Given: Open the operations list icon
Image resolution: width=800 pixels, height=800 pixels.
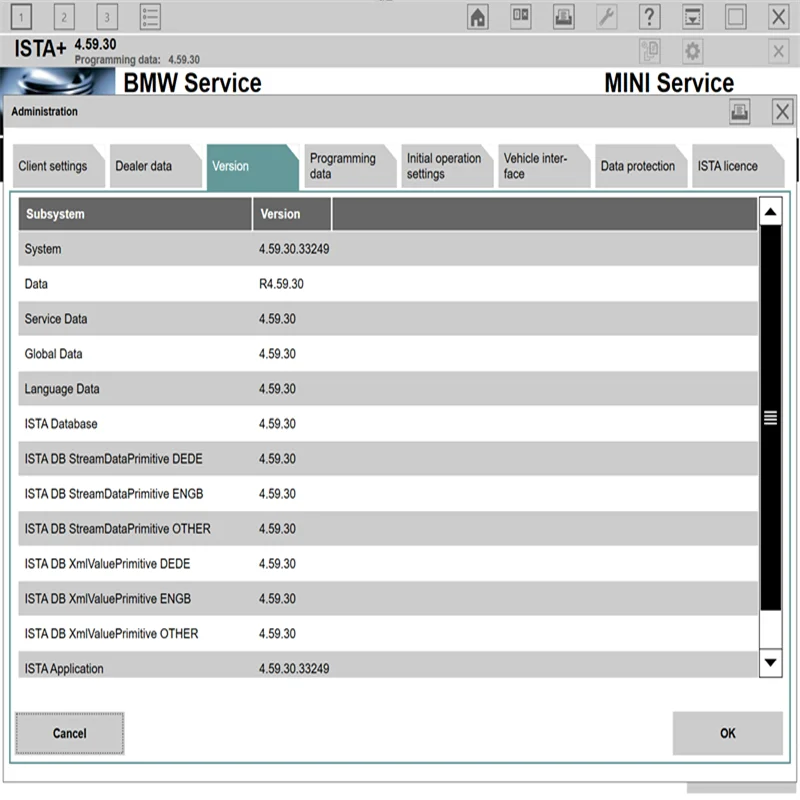Looking at the screenshot, I should click(150, 17).
